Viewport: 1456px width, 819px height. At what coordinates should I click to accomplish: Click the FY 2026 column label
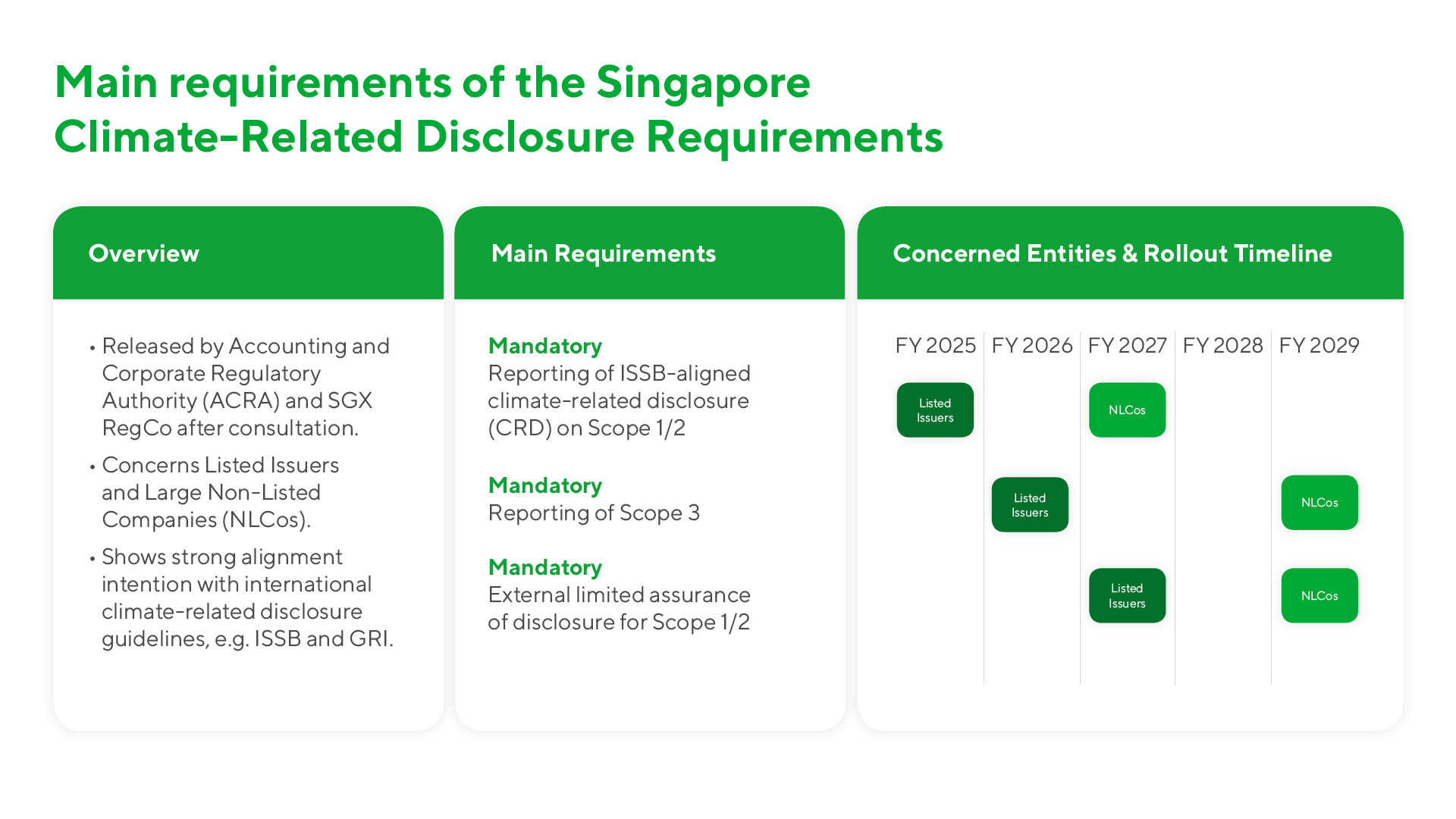(x=1031, y=346)
